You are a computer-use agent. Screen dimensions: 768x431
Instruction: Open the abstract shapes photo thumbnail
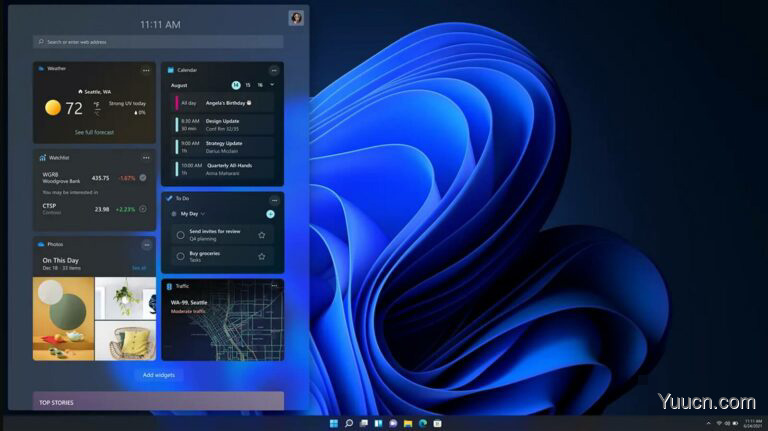click(x=63, y=319)
